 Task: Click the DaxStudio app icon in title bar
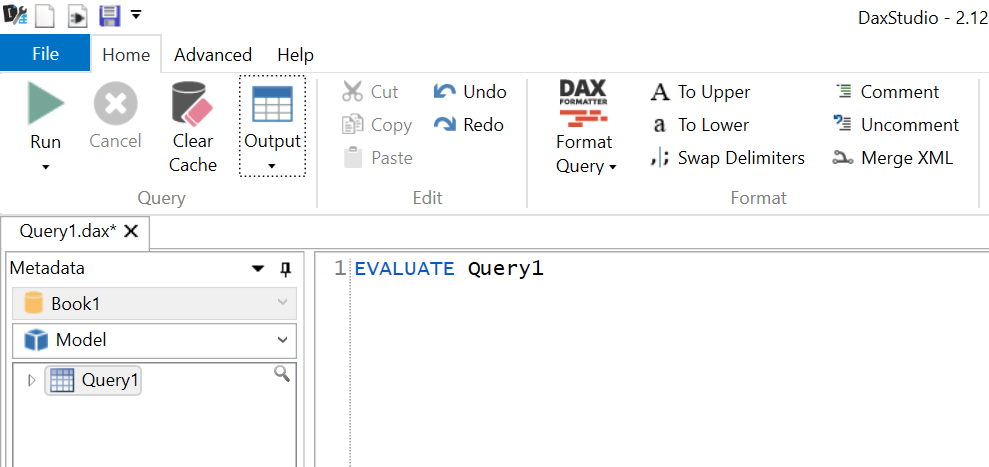[x=13, y=15]
